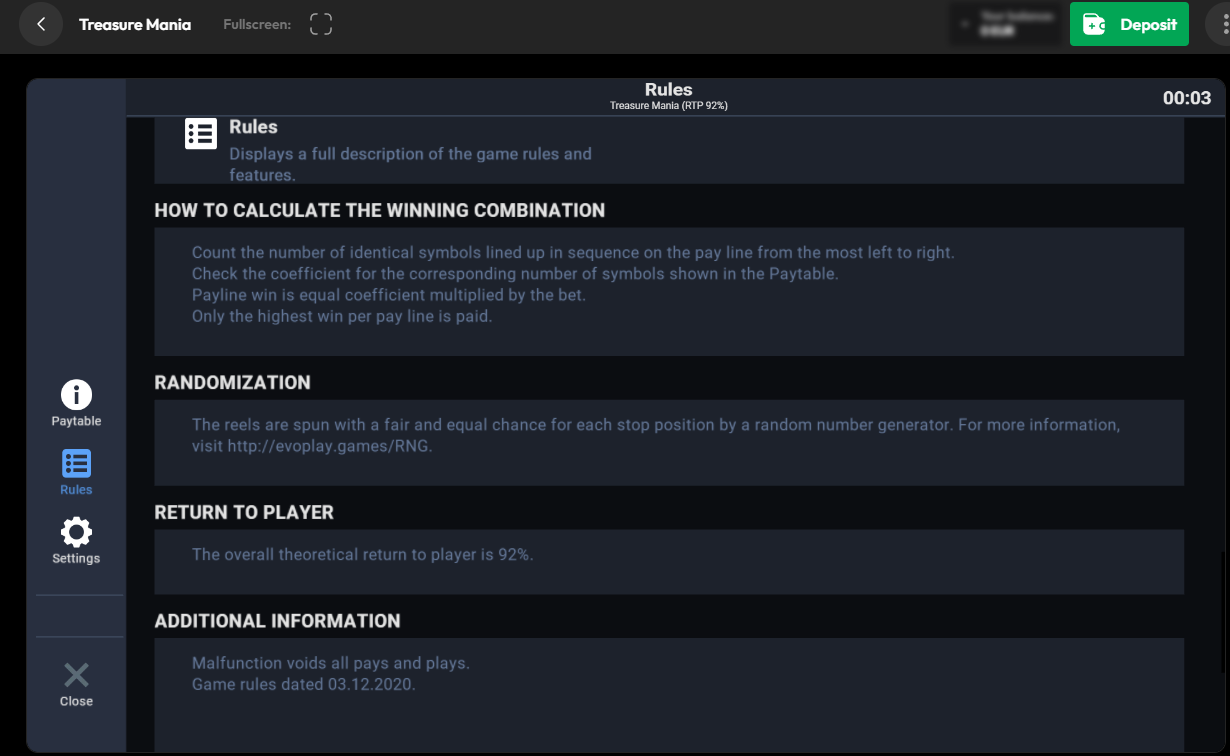This screenshot has width=1230, height=756.
Task: Click the Settings label in sidebar
Action: pyautogui.click(x=76, y=558)
